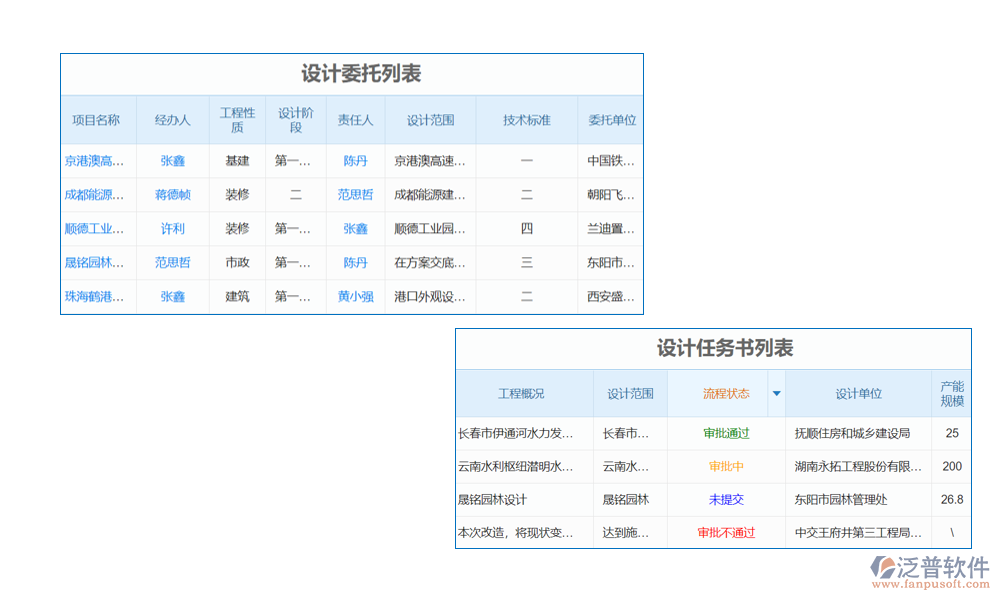Select the 审批中 status cell
Screen dimensions: 1000x600
pos(726,467)
